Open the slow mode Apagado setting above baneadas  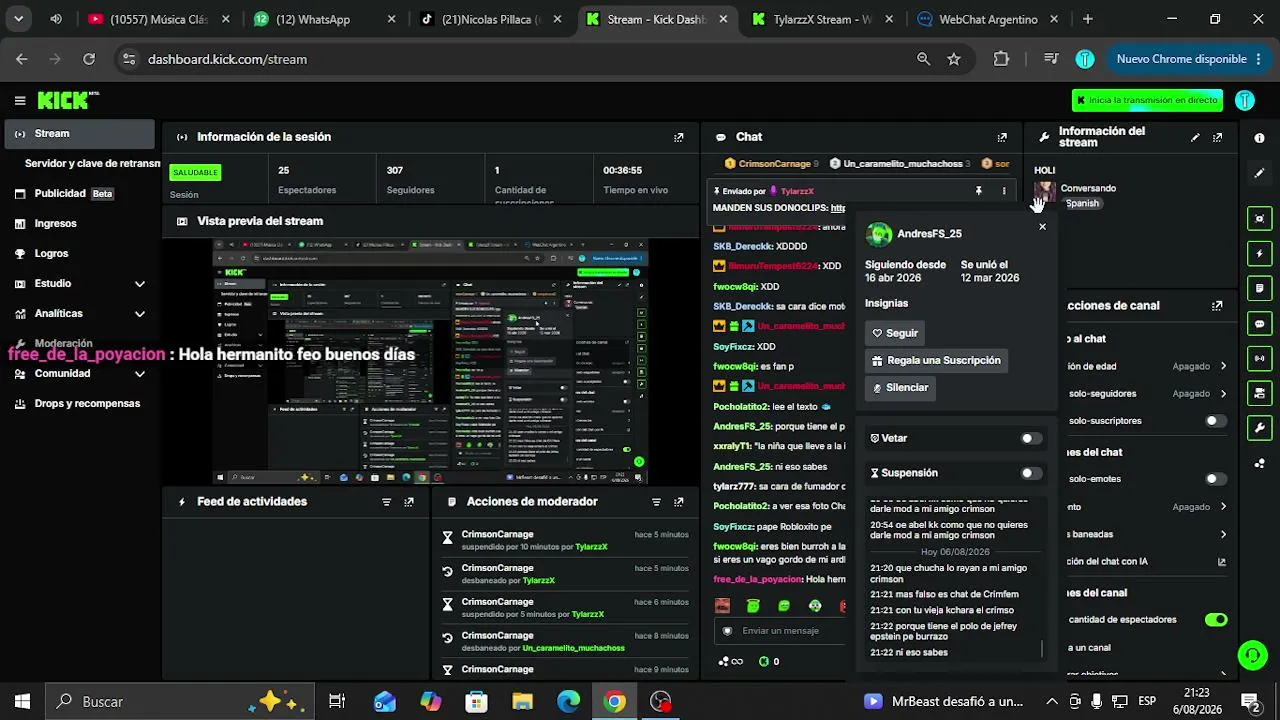[x=1199, y=507]
